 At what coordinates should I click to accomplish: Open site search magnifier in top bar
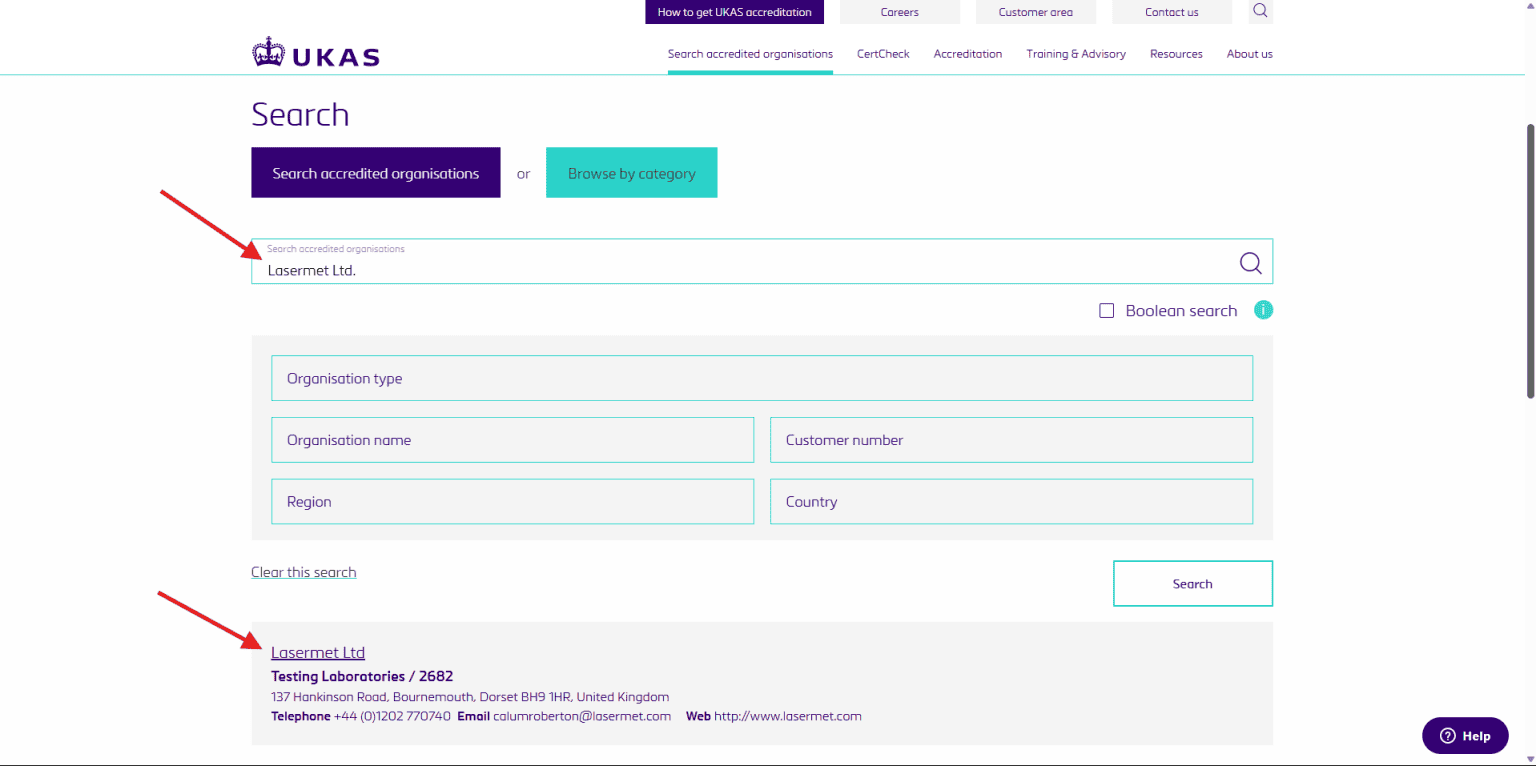(1260, 11)
